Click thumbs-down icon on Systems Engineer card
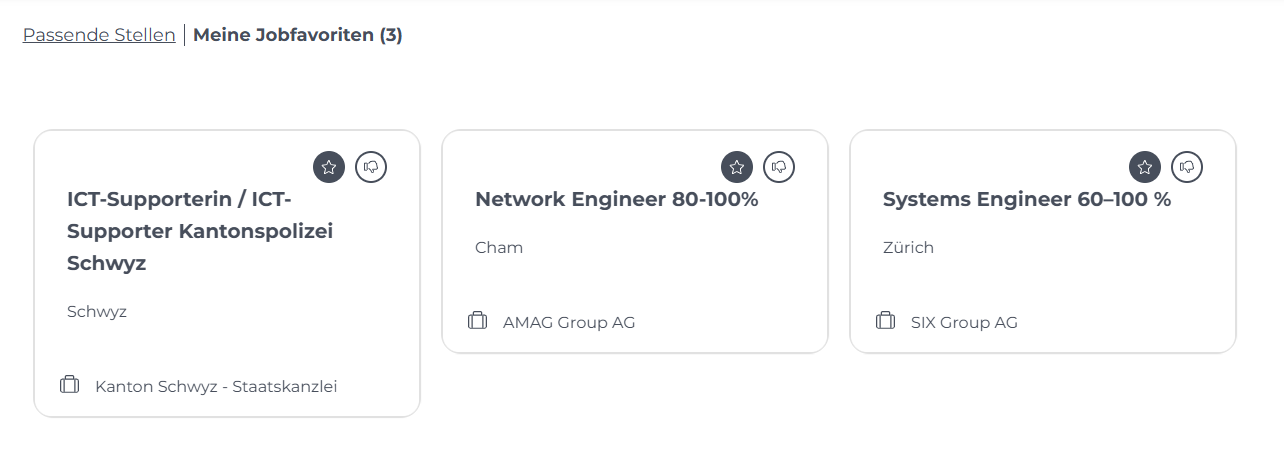Screen dimensions: 1284x461 pos(1187,167)
